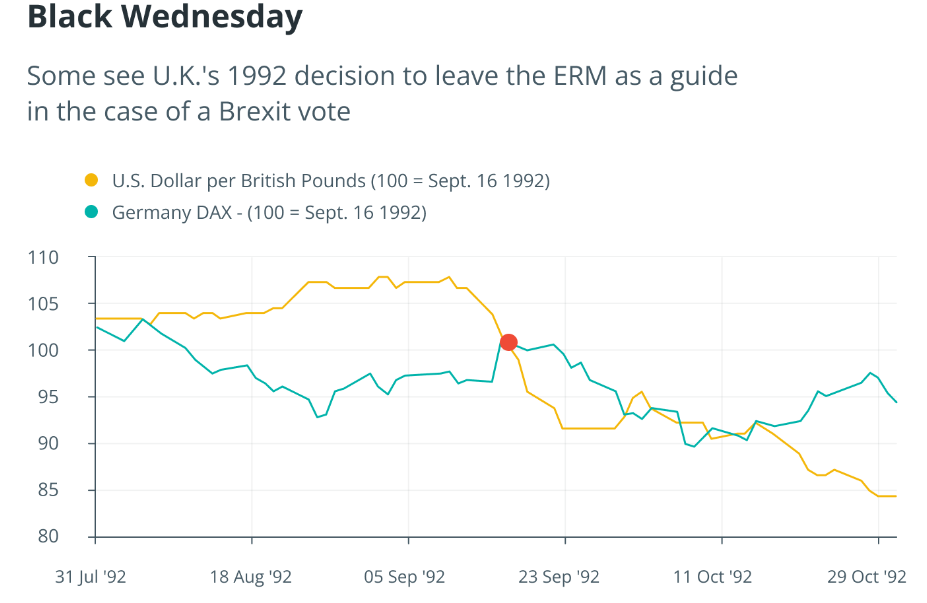
Task: Click the 23 Sep '92 date label
Action: click(560, 577)
